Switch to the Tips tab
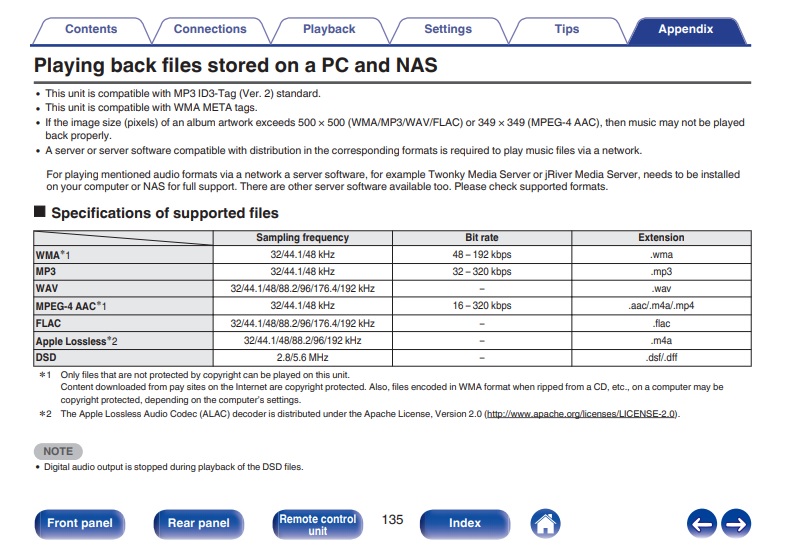This screenshot has width=787, height=551. tap(567, 30)
